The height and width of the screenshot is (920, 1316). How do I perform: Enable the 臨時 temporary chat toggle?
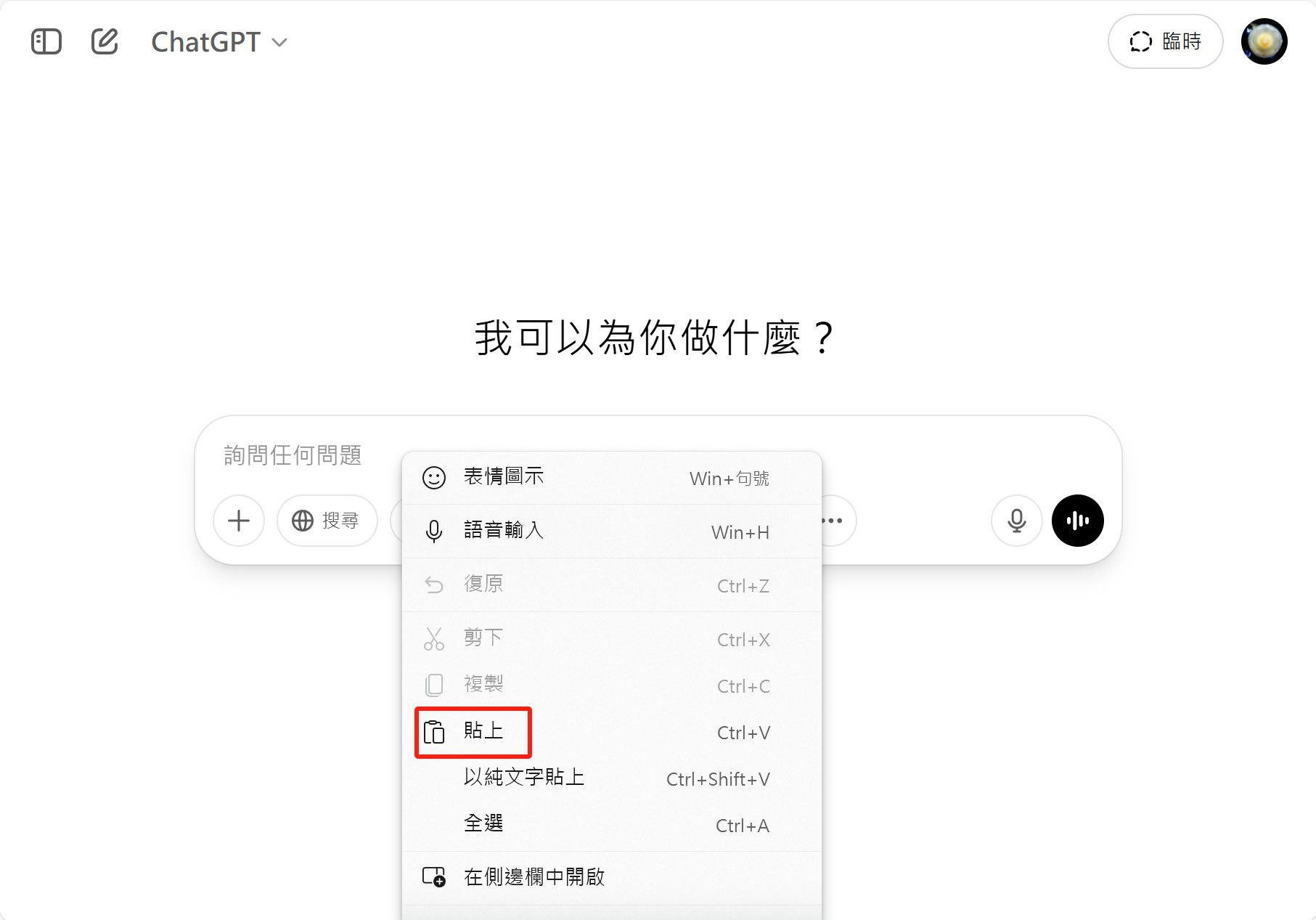tap(1165, 41)
